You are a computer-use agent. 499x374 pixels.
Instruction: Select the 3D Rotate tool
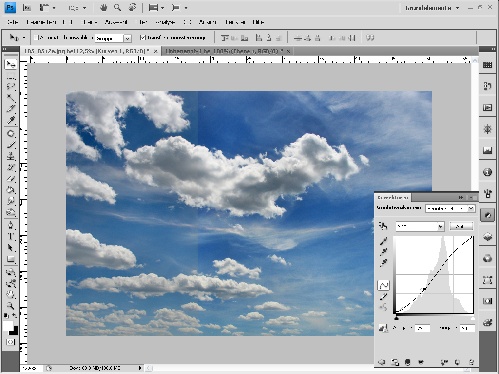pos(10,272)
